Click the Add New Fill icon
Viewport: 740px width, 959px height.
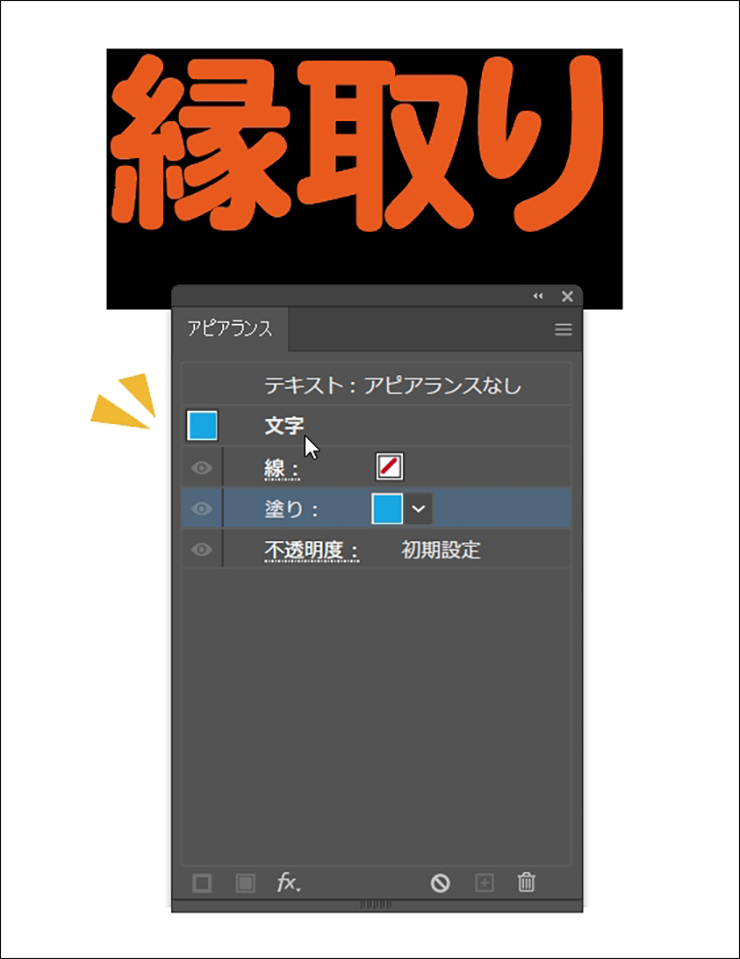pyautogui.click(x=244, y=883)
